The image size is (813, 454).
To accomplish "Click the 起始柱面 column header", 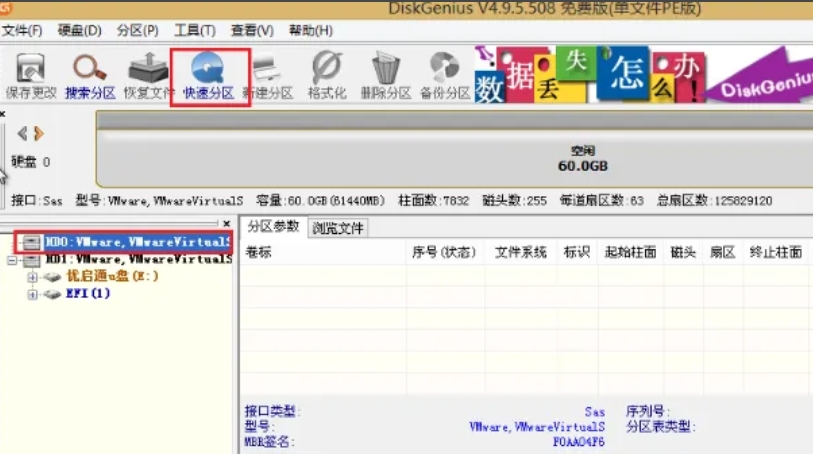I will click(630, 252).
